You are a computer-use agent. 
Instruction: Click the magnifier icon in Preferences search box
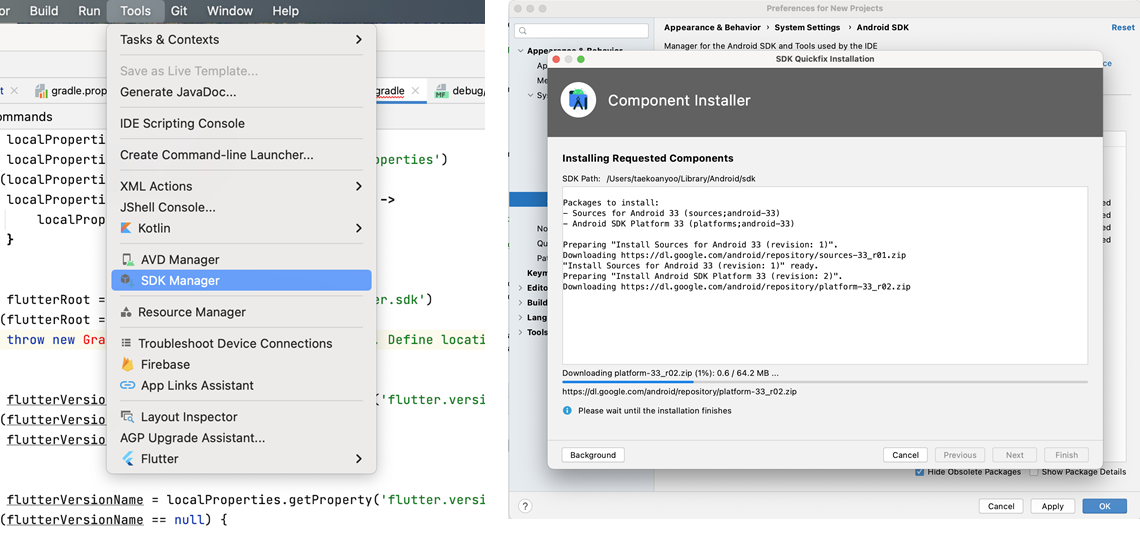(523, 31)
